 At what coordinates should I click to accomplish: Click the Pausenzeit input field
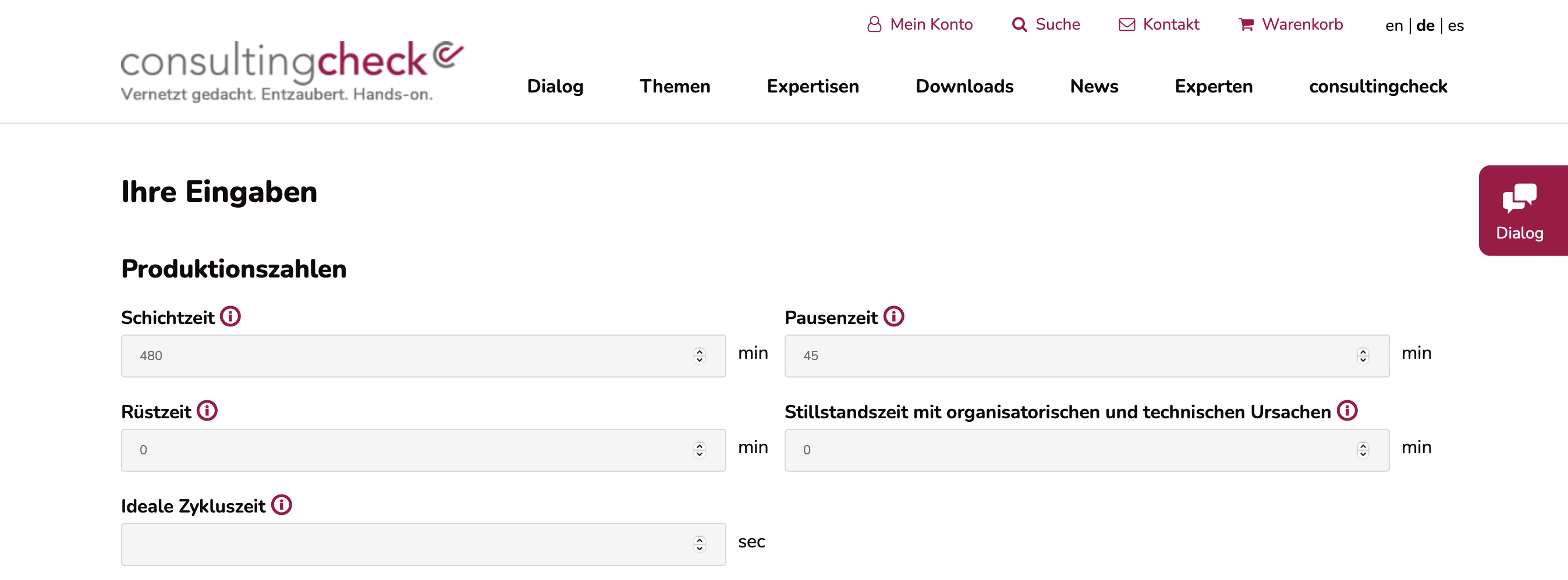(1087, 356)
